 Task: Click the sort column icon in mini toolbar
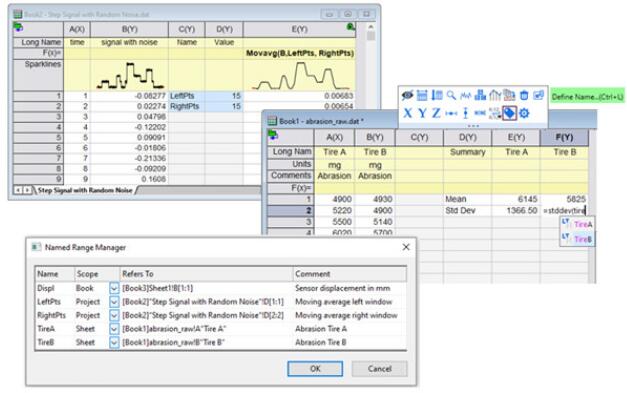coord(437,96)
